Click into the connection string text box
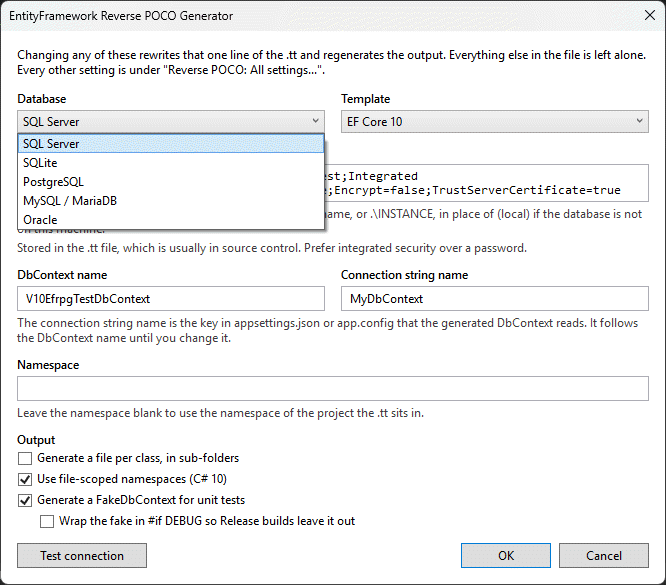Image resolution: width=666 pixels, height=585 pixels. click(x=486, y=183)
